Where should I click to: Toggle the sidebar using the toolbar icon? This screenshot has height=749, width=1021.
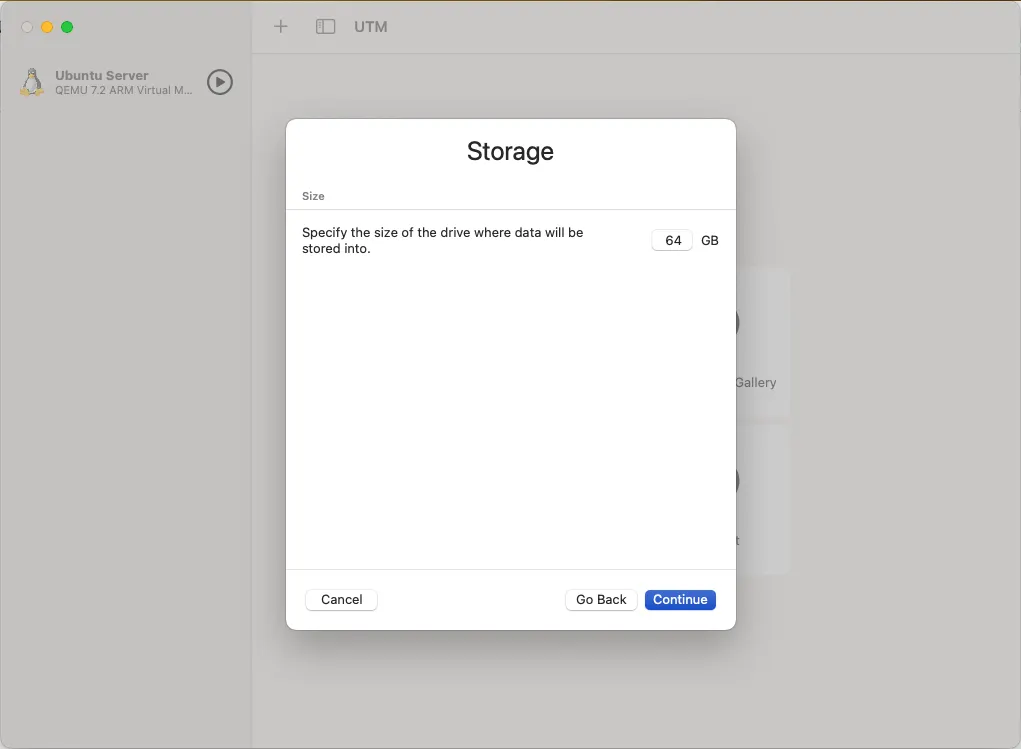(325, 27)
